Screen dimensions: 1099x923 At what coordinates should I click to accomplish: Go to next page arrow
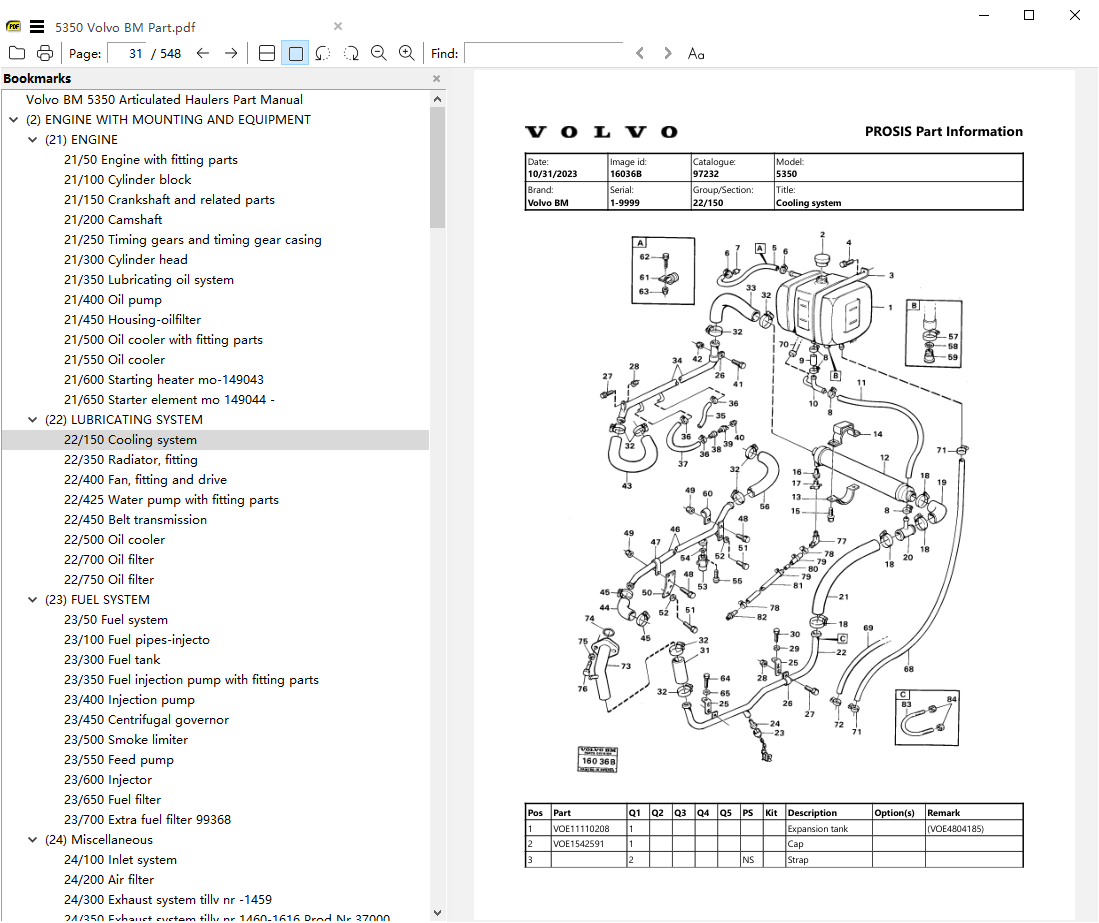point(231,53)
